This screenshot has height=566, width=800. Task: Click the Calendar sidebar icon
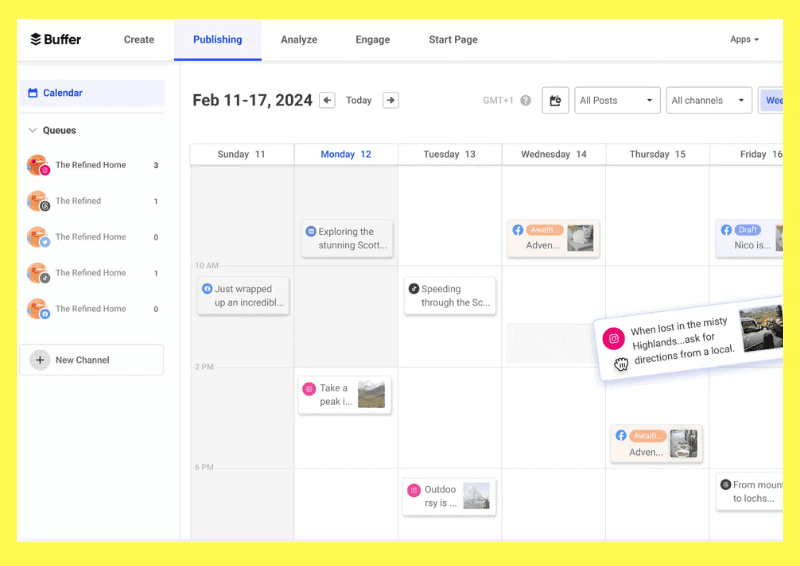(33, 93)
